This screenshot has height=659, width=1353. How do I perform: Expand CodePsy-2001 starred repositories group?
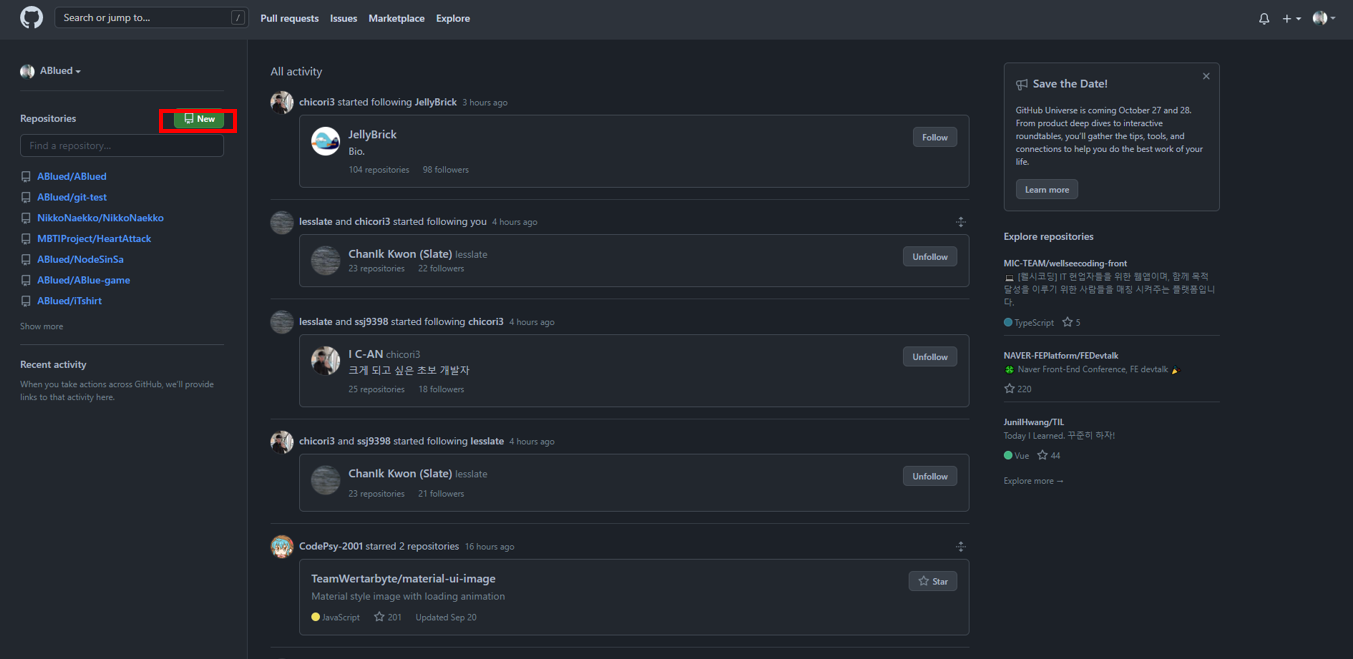click(961, 547)
